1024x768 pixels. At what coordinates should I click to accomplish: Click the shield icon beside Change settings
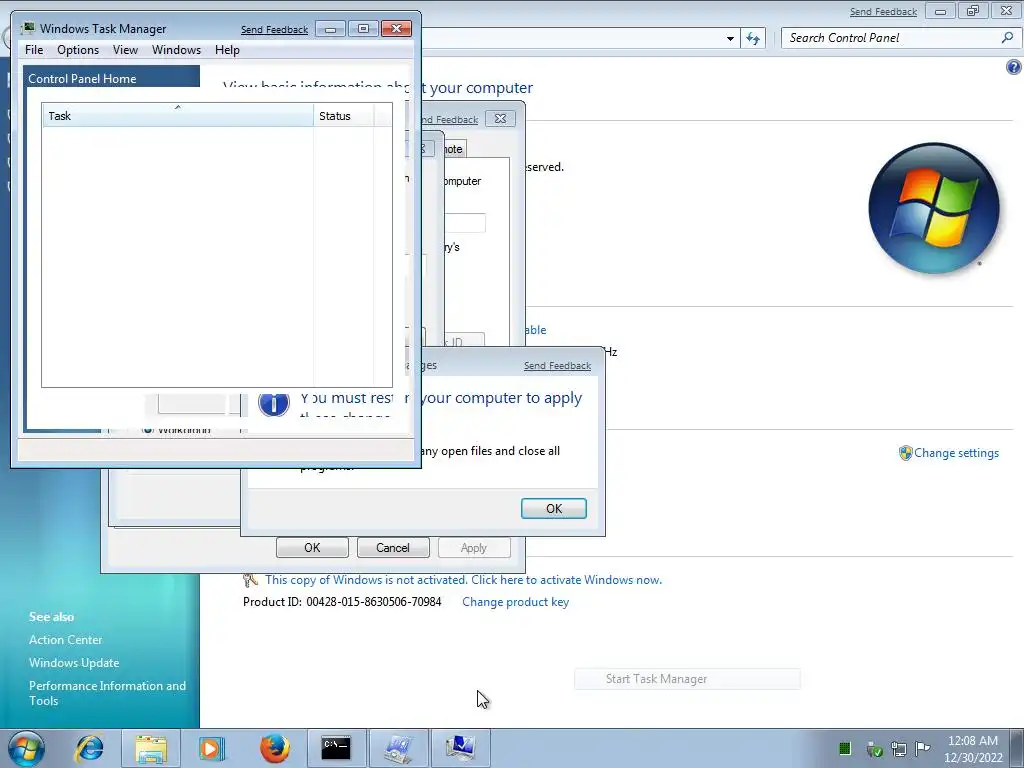pos(905,453)
